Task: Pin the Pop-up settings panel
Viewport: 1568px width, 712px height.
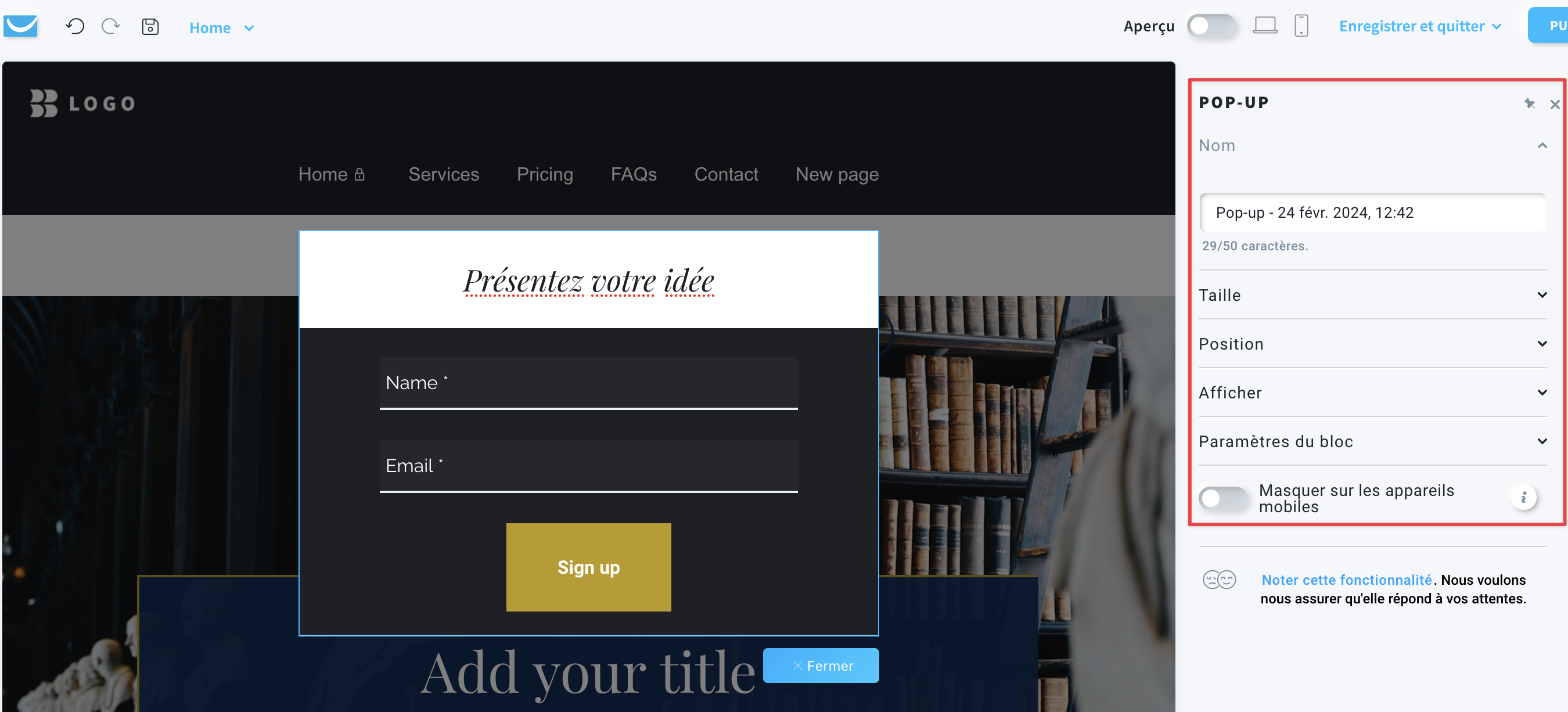Action: (1529, 103)
